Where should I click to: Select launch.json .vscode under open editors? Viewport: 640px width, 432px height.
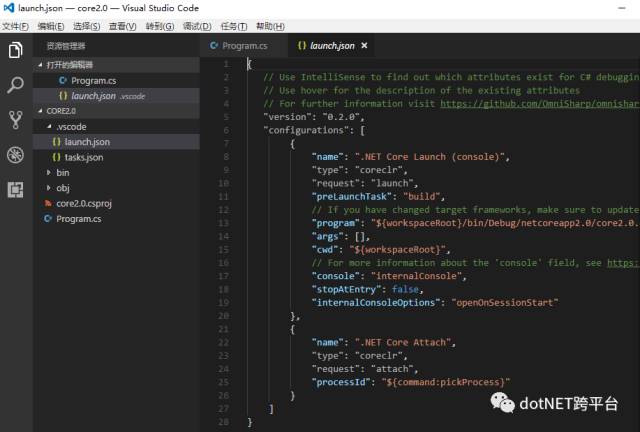pos(116,96)
